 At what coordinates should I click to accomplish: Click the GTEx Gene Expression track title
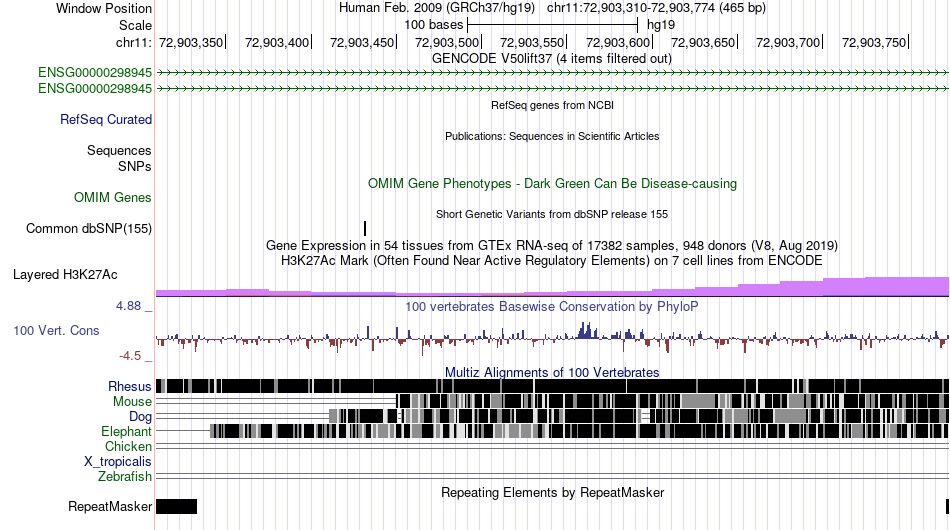point(552,245)
